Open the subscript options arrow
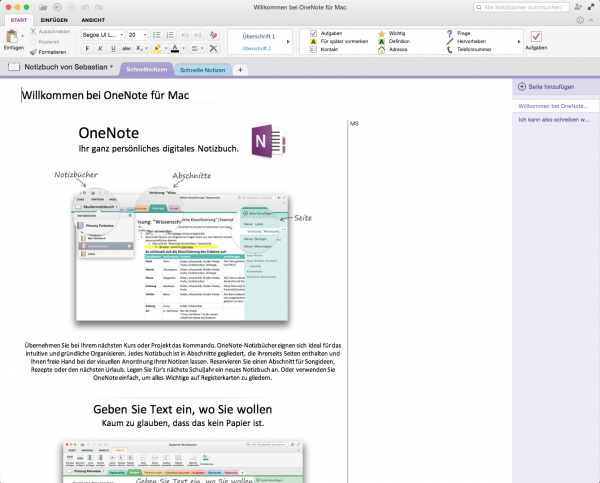 pyautogui.click(x=147, y=49)
